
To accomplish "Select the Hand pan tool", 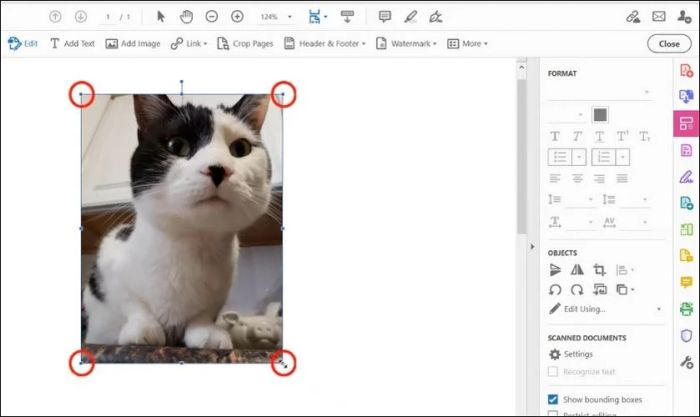I will tap(186, 17).
